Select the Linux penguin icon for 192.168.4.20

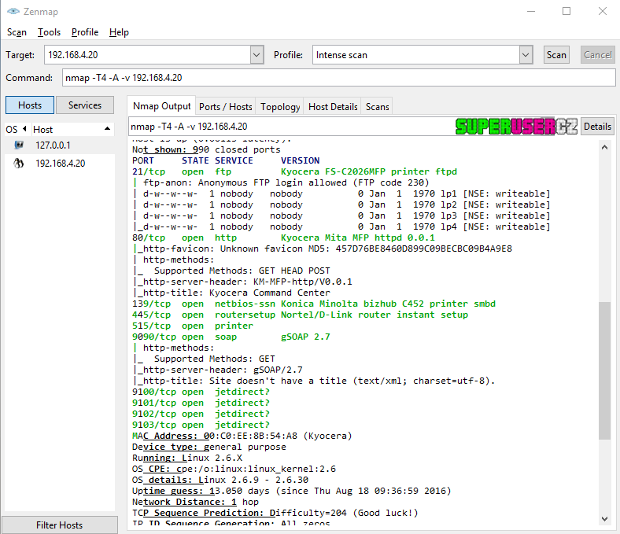coord(19,163)
